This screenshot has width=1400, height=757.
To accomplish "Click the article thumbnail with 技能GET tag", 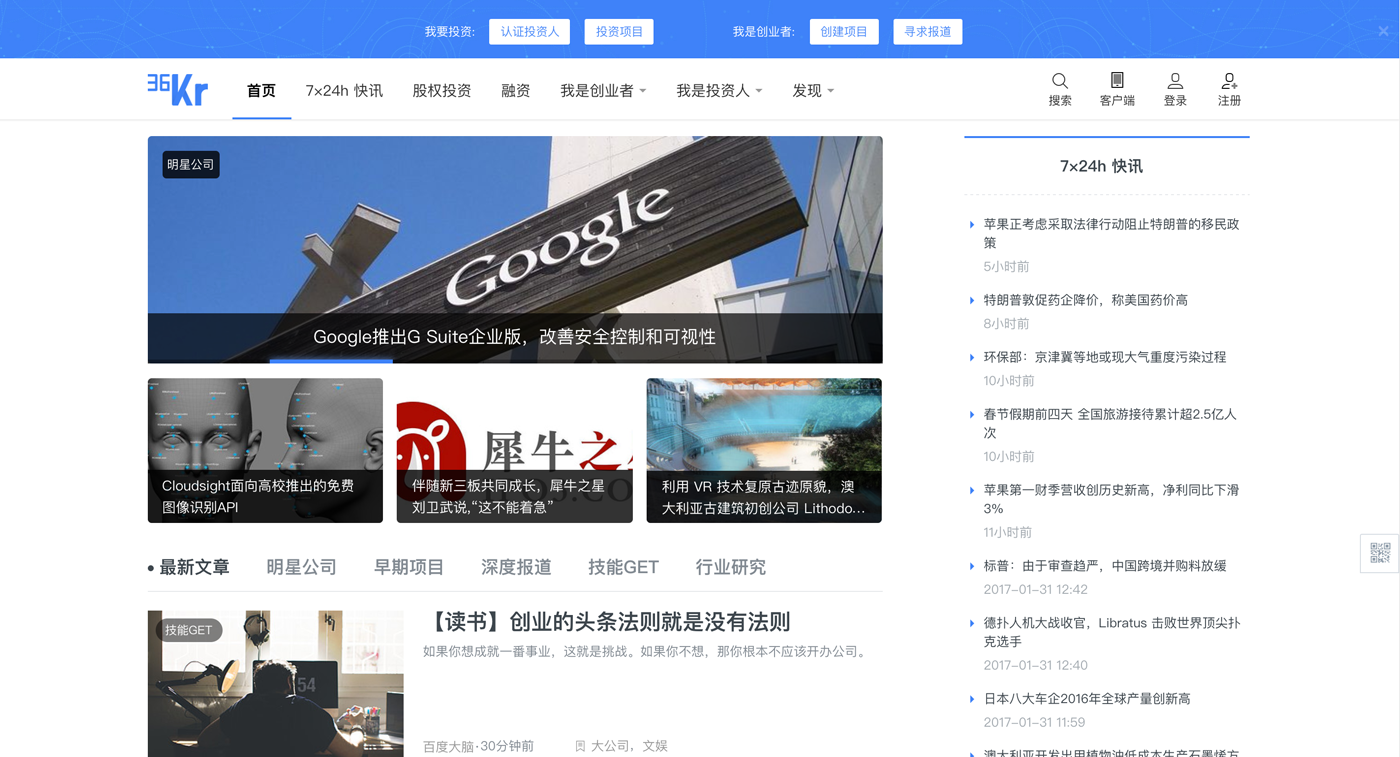I will click(275, 684).
